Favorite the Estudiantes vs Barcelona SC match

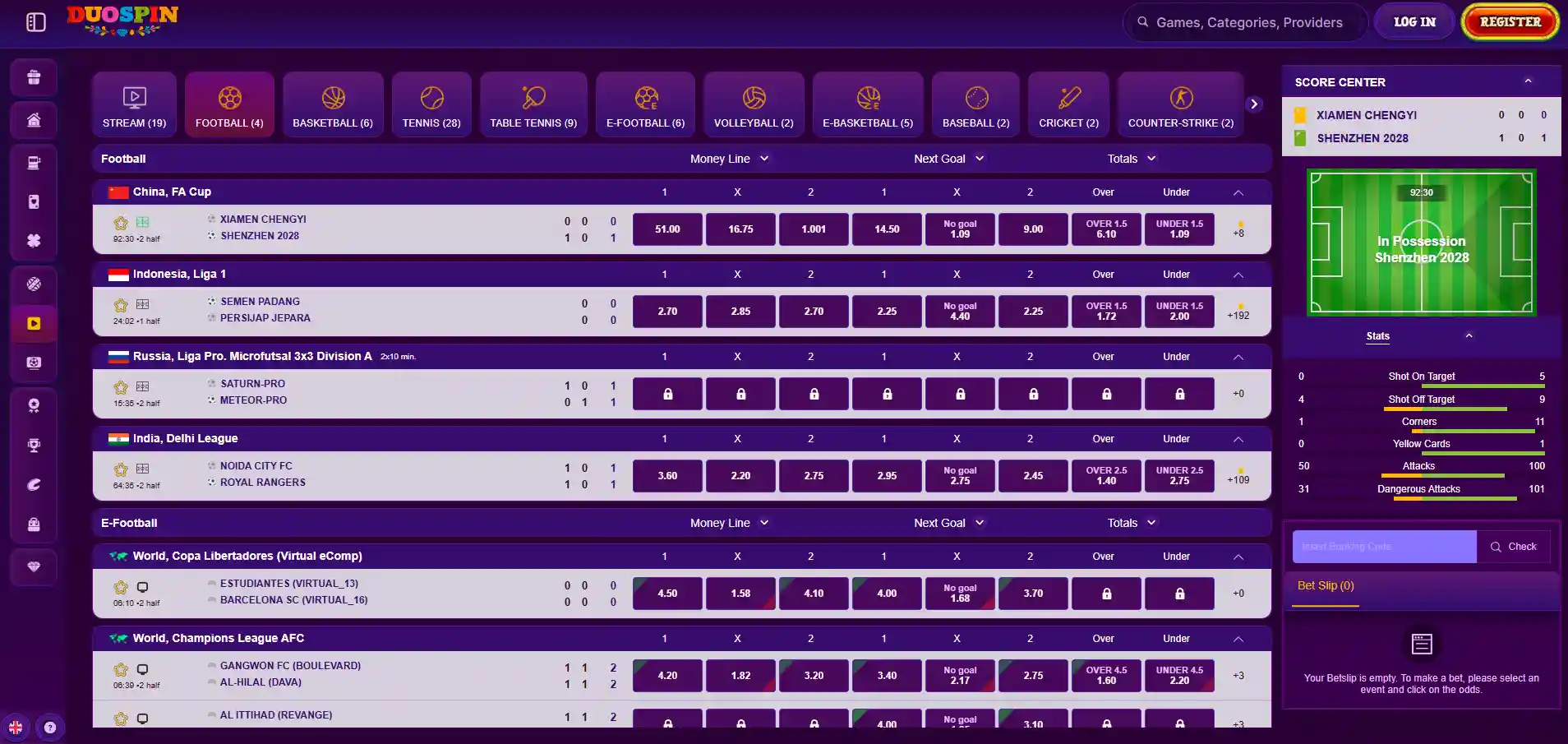(121, 587)
